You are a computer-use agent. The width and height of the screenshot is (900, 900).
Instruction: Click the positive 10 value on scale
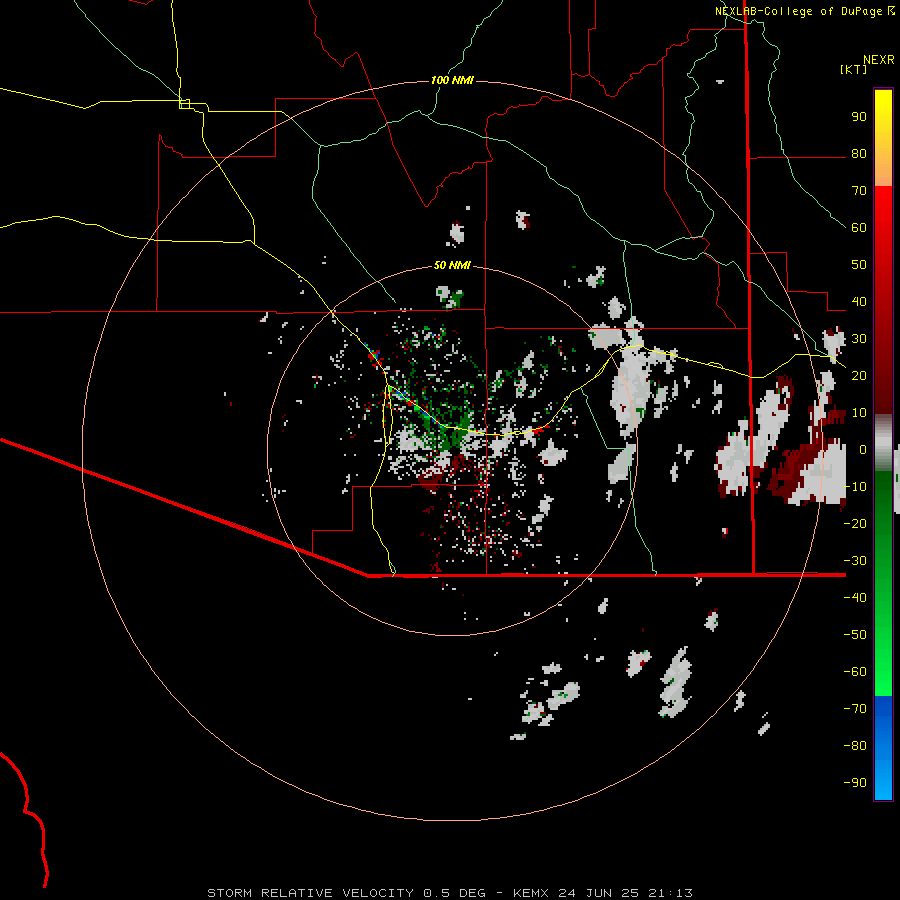pyautogui.click(x=859, y=413)
